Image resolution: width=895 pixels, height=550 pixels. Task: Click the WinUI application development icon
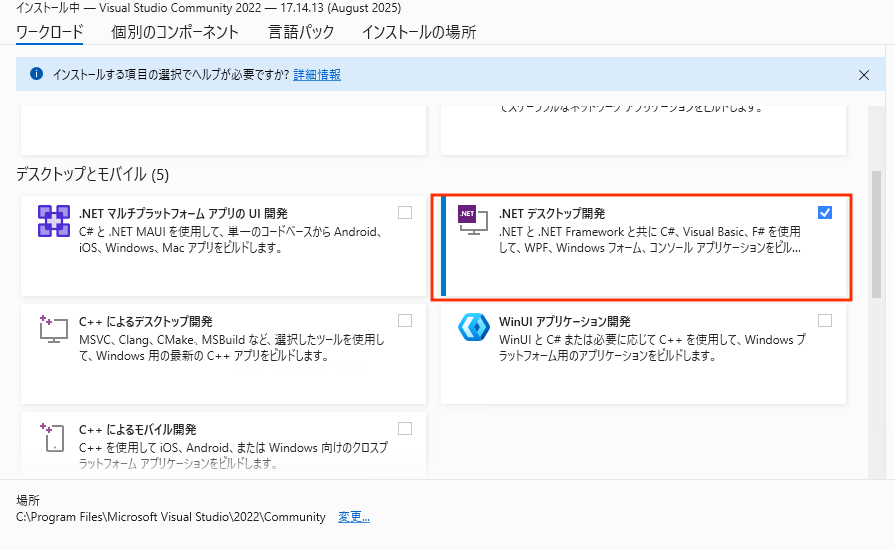pos(473,329)
